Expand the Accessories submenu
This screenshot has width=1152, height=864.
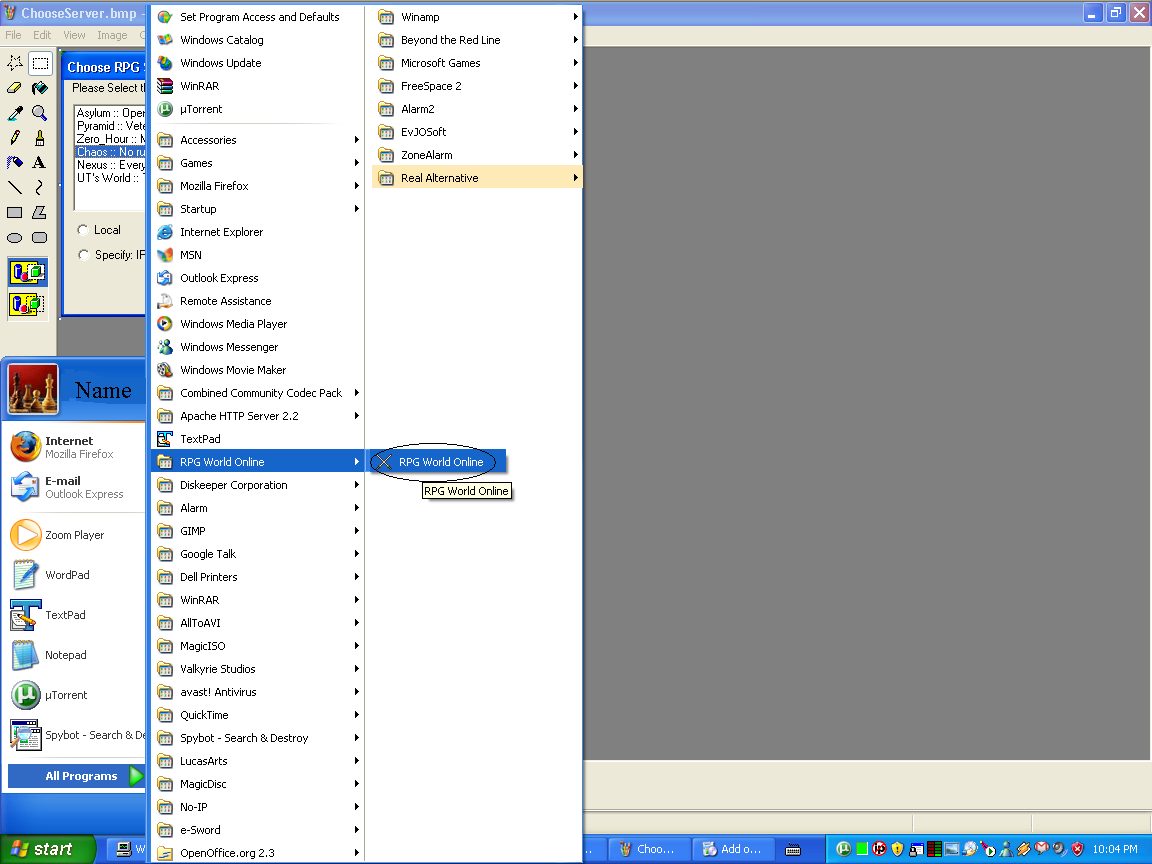[x=258, y=140]
